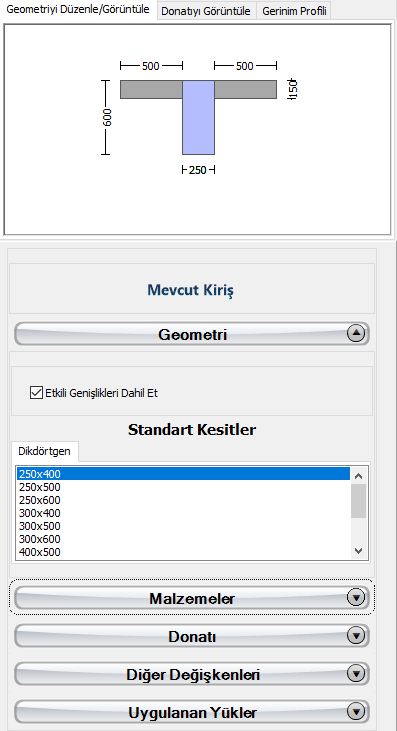Click the 600 height dimension label

tap(107, 117)
